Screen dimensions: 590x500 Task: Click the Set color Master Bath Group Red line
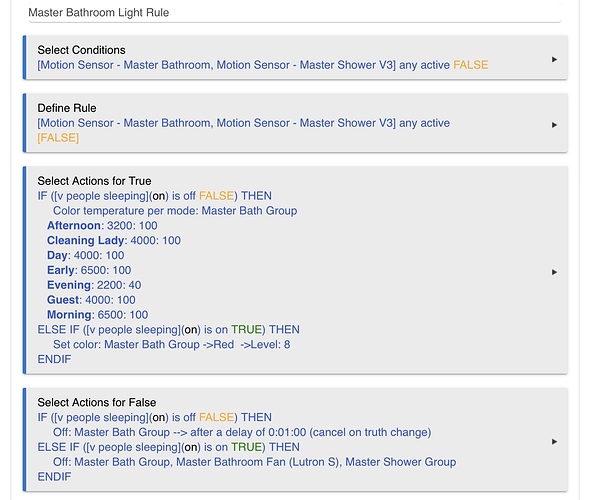tap(172, 345)
